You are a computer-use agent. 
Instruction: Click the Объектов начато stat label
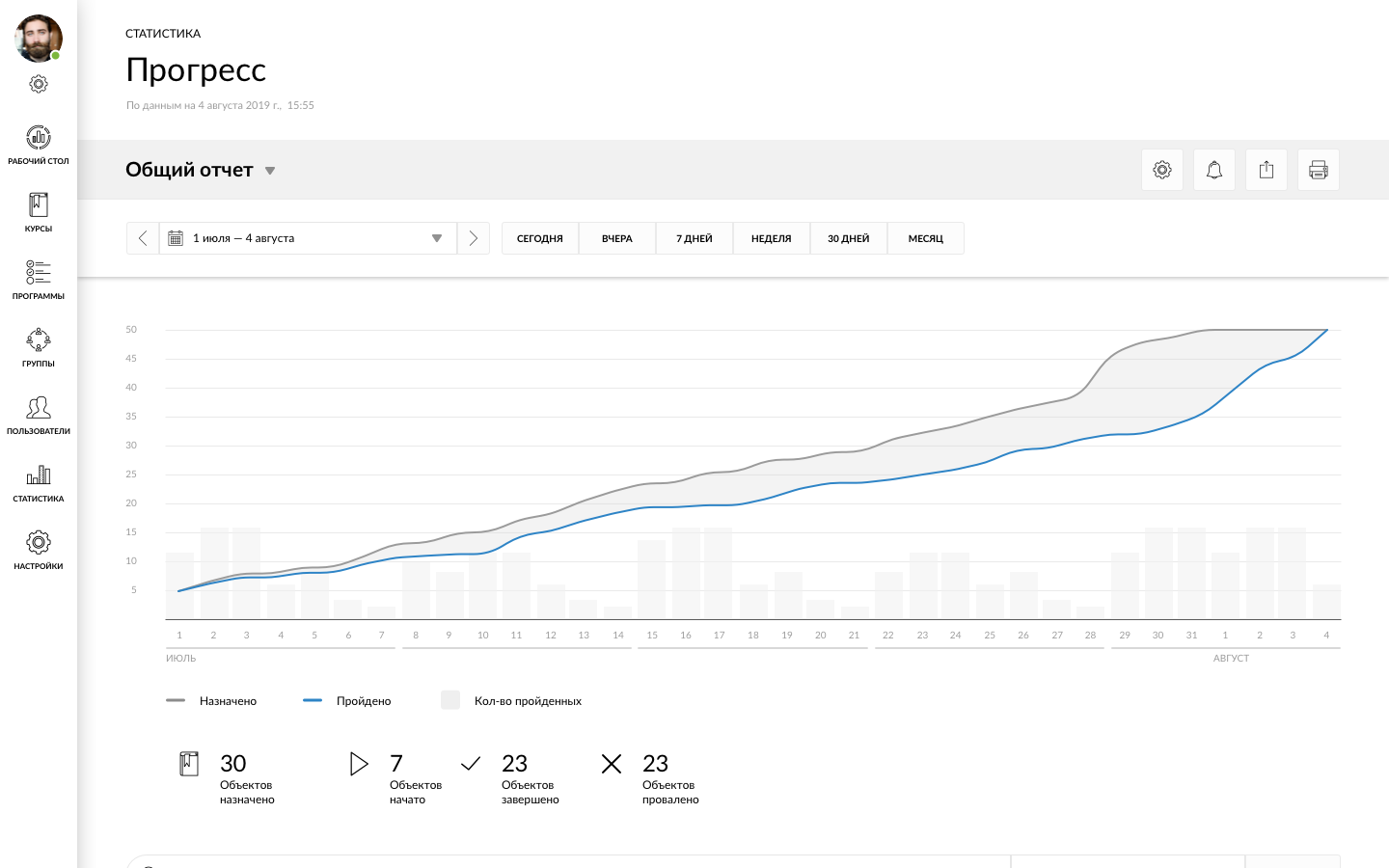(416, 793)
